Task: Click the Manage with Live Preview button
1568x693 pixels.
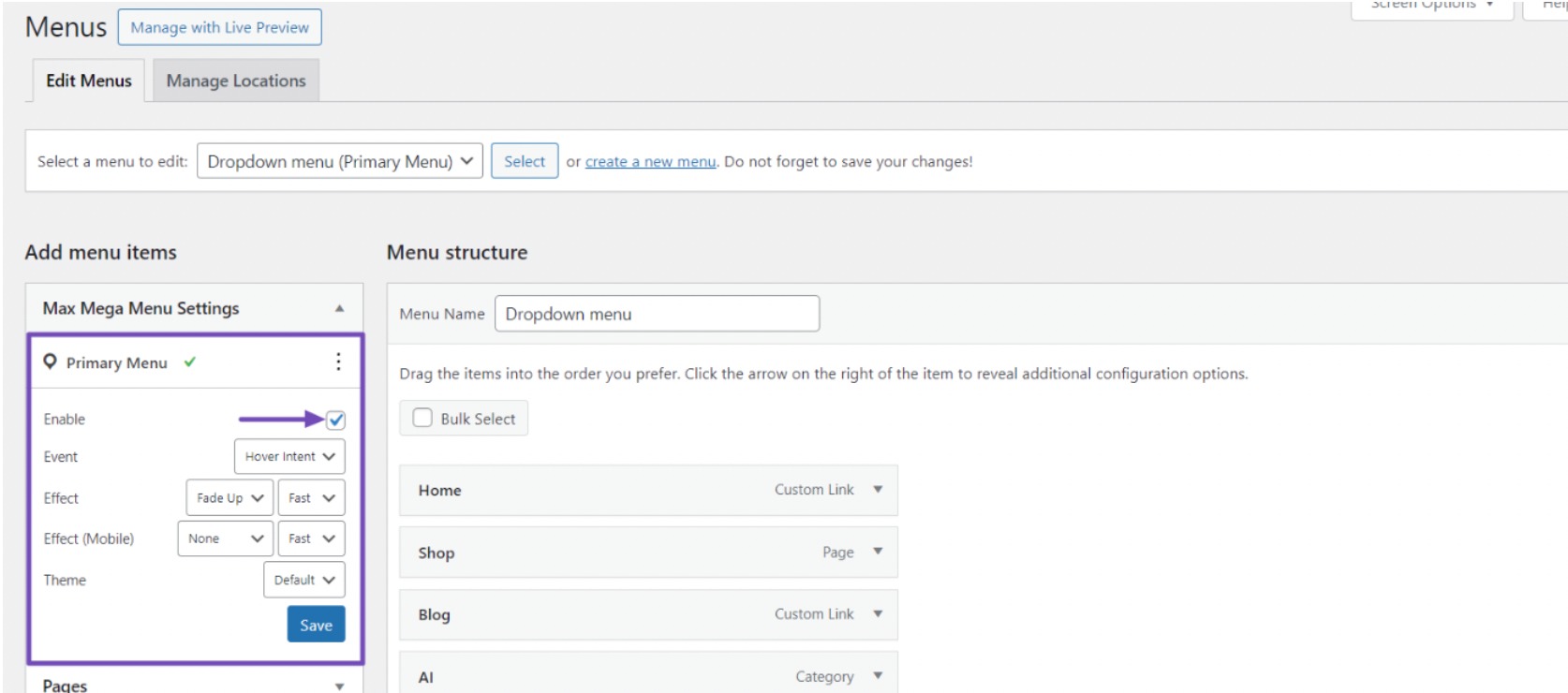Action: [x=220, y=27]
